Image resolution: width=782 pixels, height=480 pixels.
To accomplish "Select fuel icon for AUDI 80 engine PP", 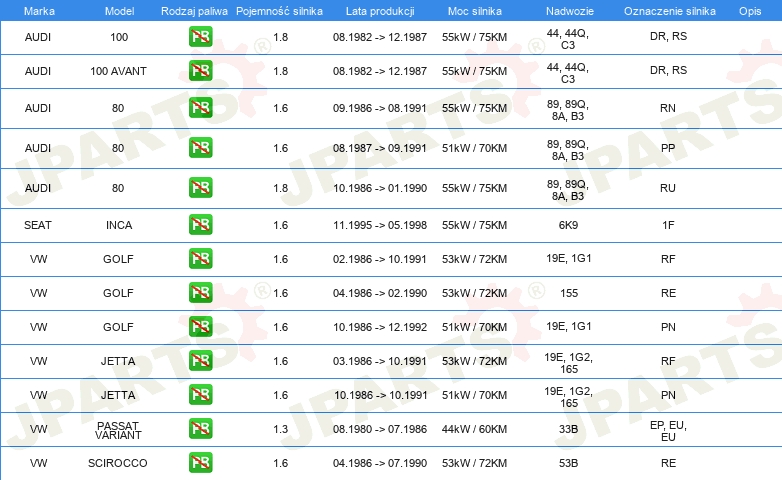I will (200, 147).
